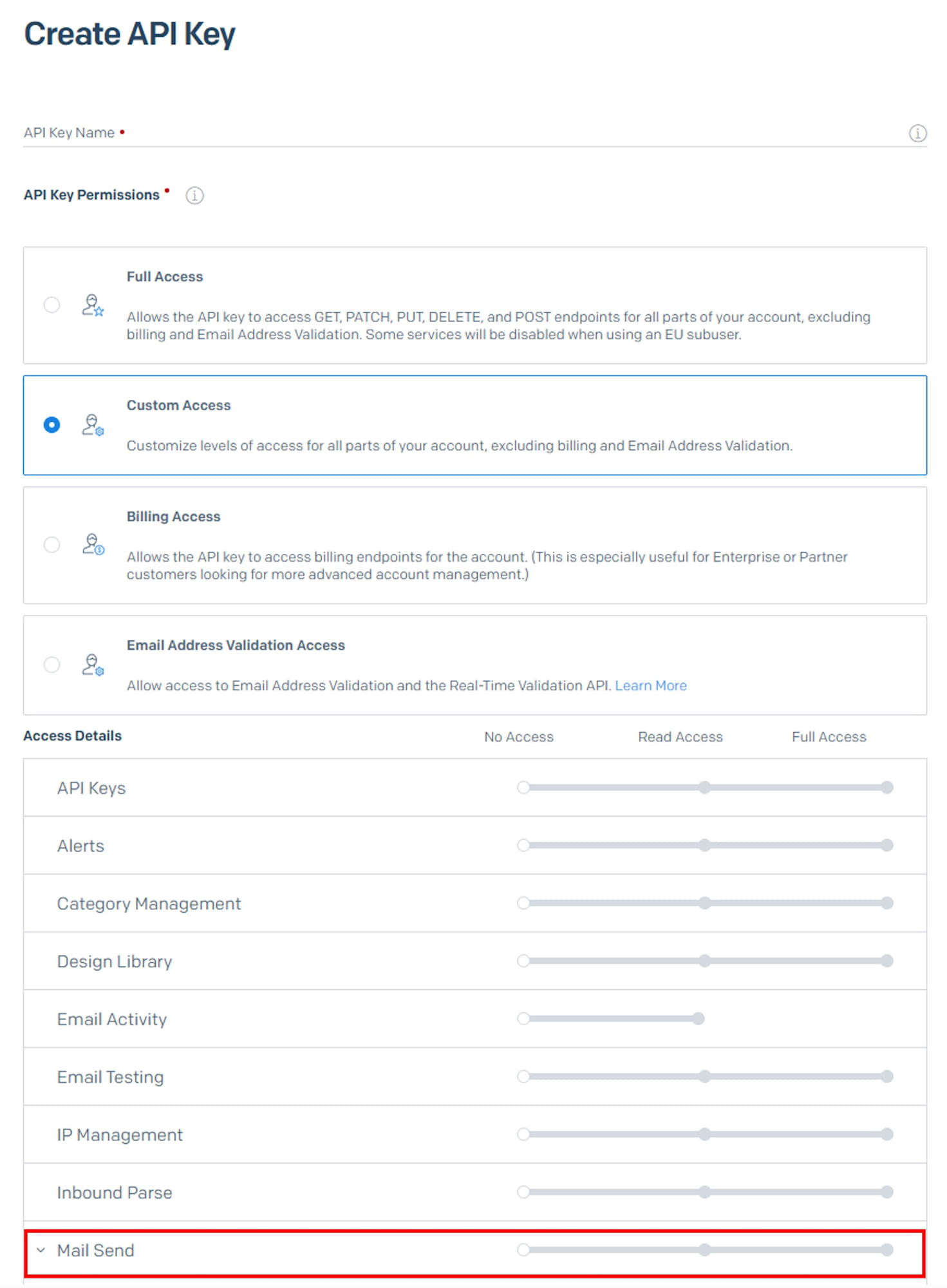Select the Email Address Validation Access radio button

click(52, 665)
